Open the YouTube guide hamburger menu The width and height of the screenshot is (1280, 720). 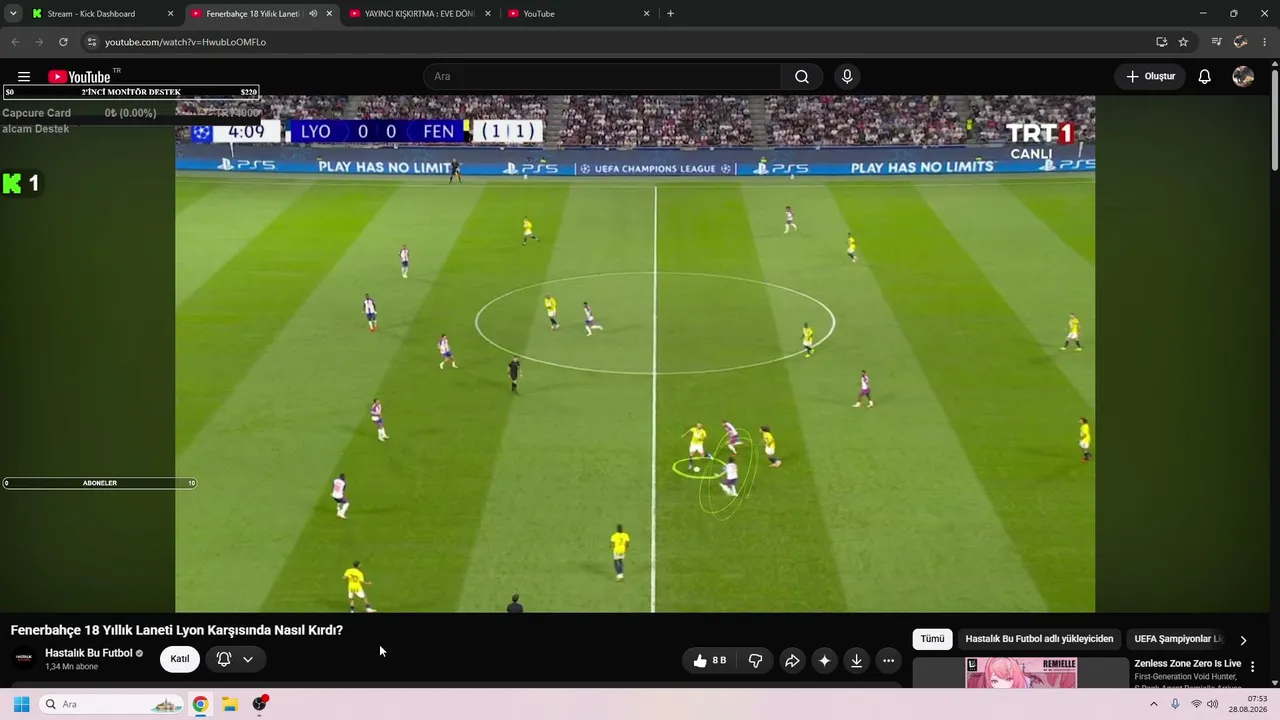[x=24, y=77]
